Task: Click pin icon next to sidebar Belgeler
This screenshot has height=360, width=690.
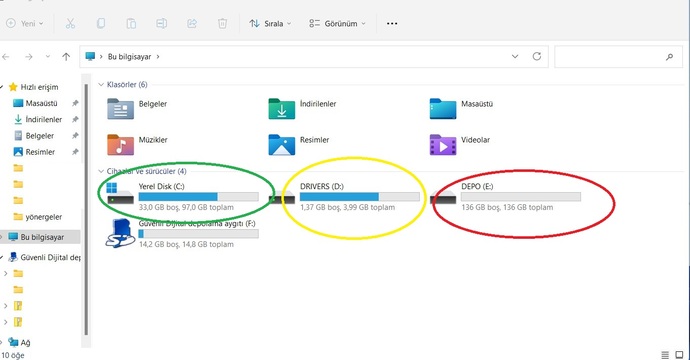Action: 75,136
